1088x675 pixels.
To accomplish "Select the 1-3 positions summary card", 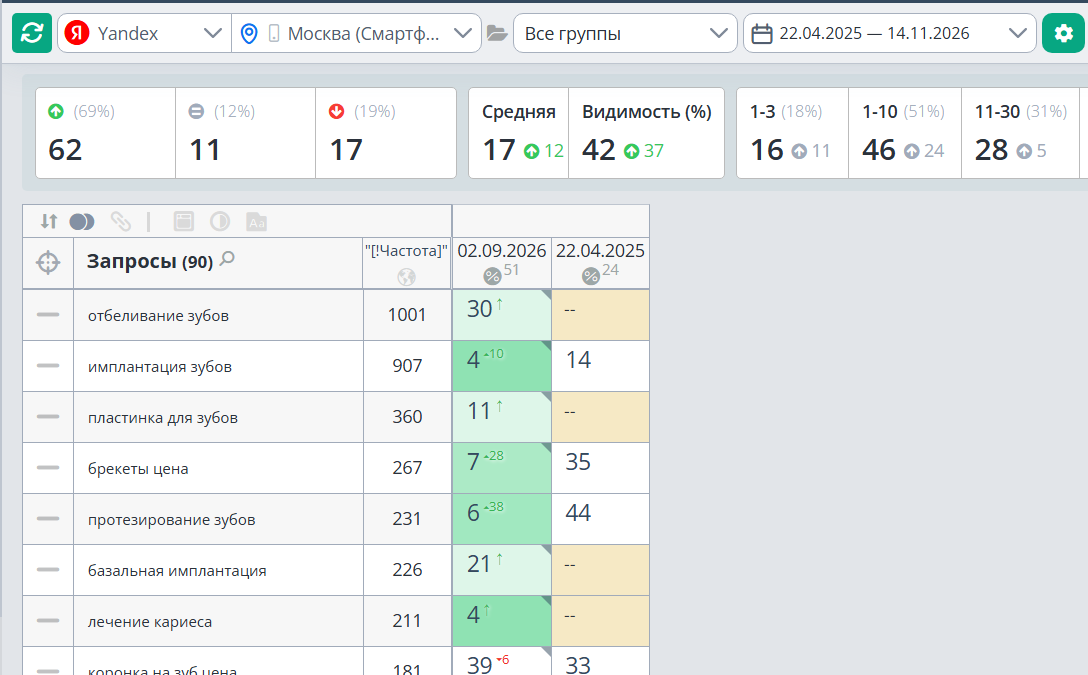I will (792, 133).
